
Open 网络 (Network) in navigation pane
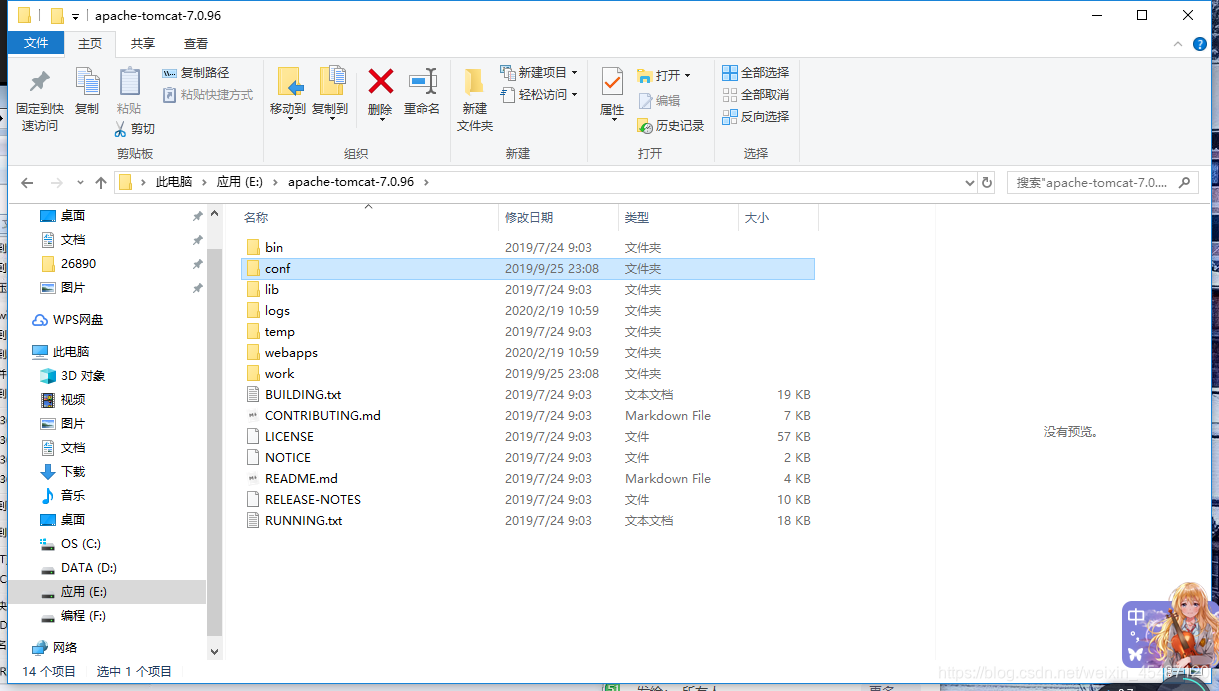tap(65, 648)
